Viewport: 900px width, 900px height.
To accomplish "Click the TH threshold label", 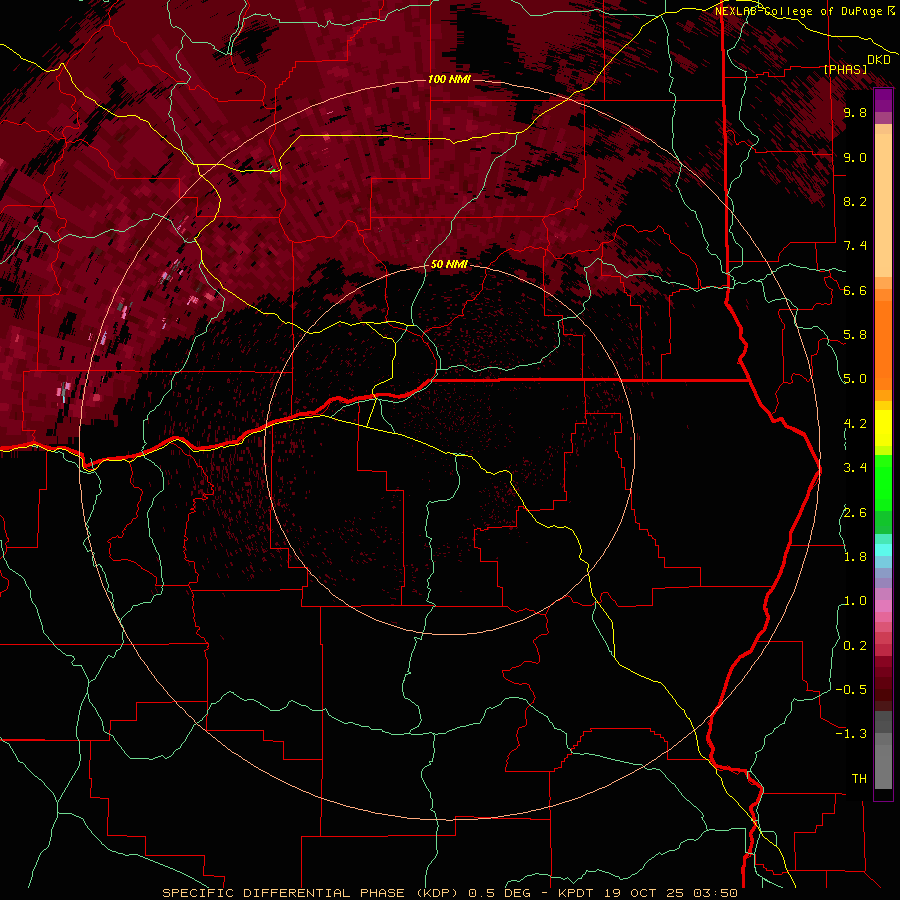I will [859, 779].
